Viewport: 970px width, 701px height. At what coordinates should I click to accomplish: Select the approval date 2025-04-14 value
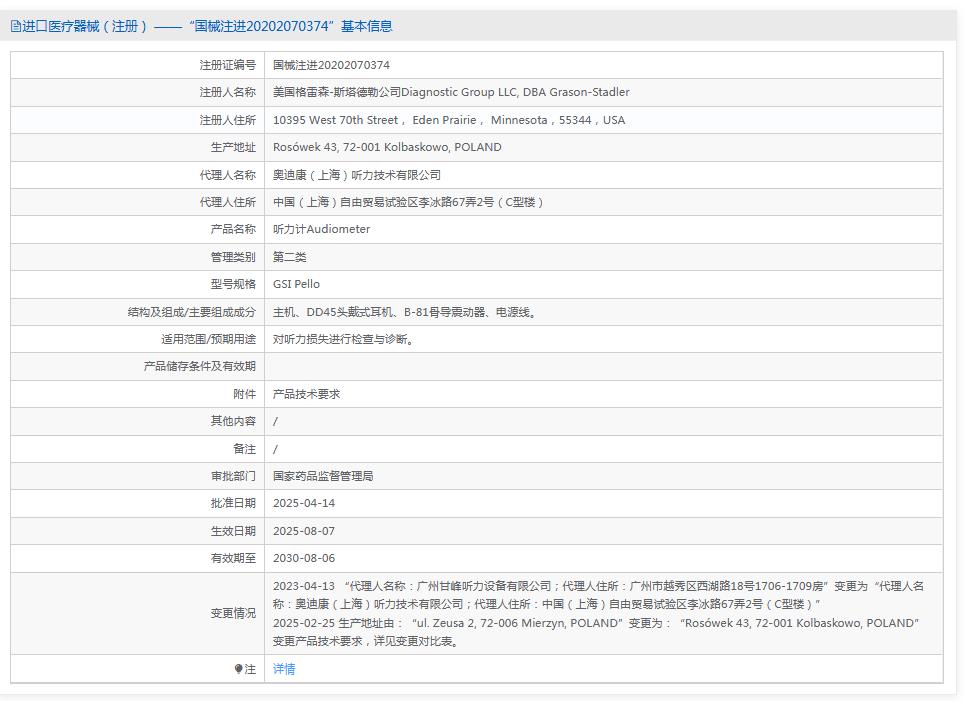pyautogui.click(x=300, y=503)
